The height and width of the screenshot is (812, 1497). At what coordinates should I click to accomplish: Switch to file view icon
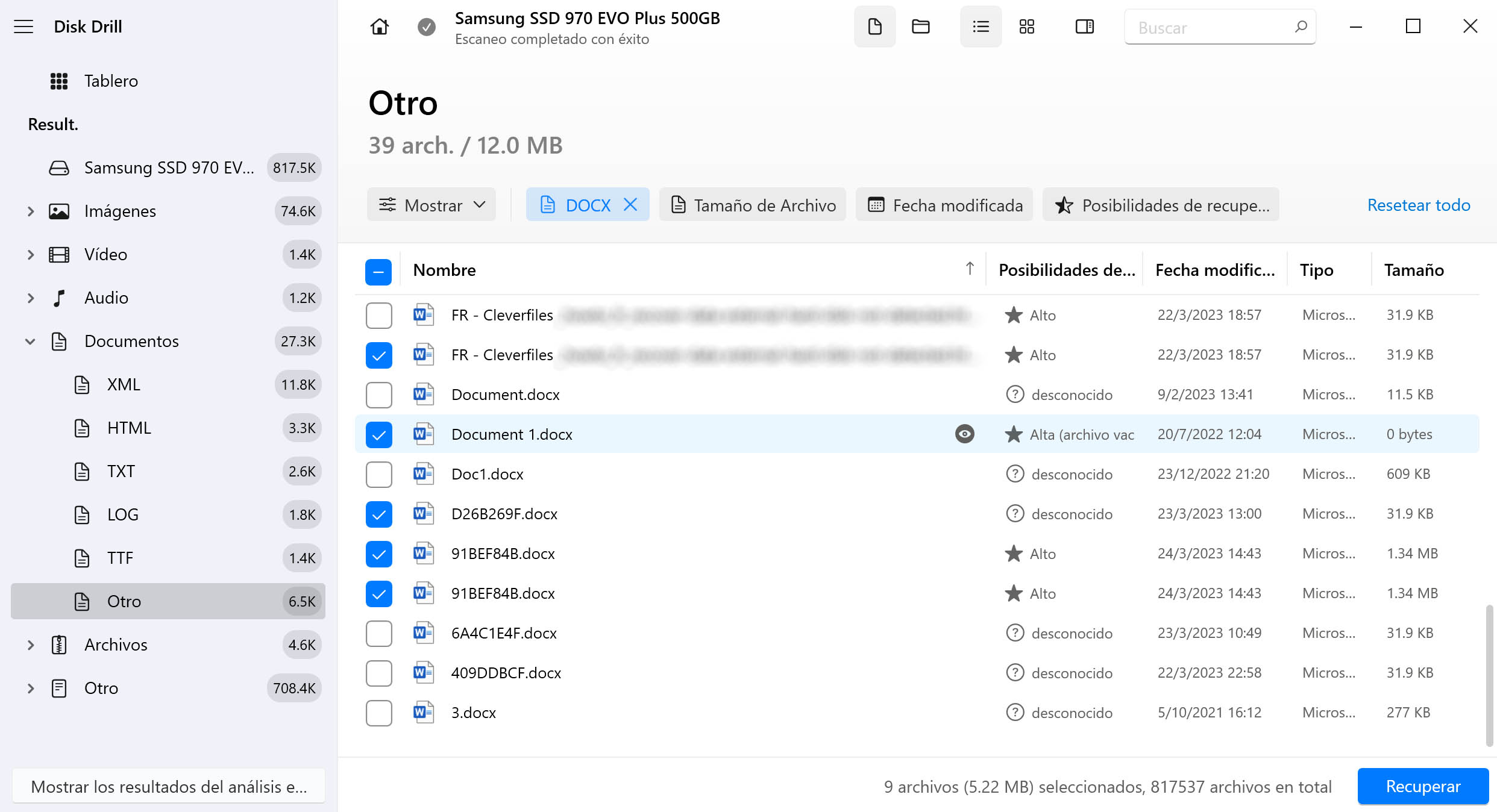[x=874, y=27]
